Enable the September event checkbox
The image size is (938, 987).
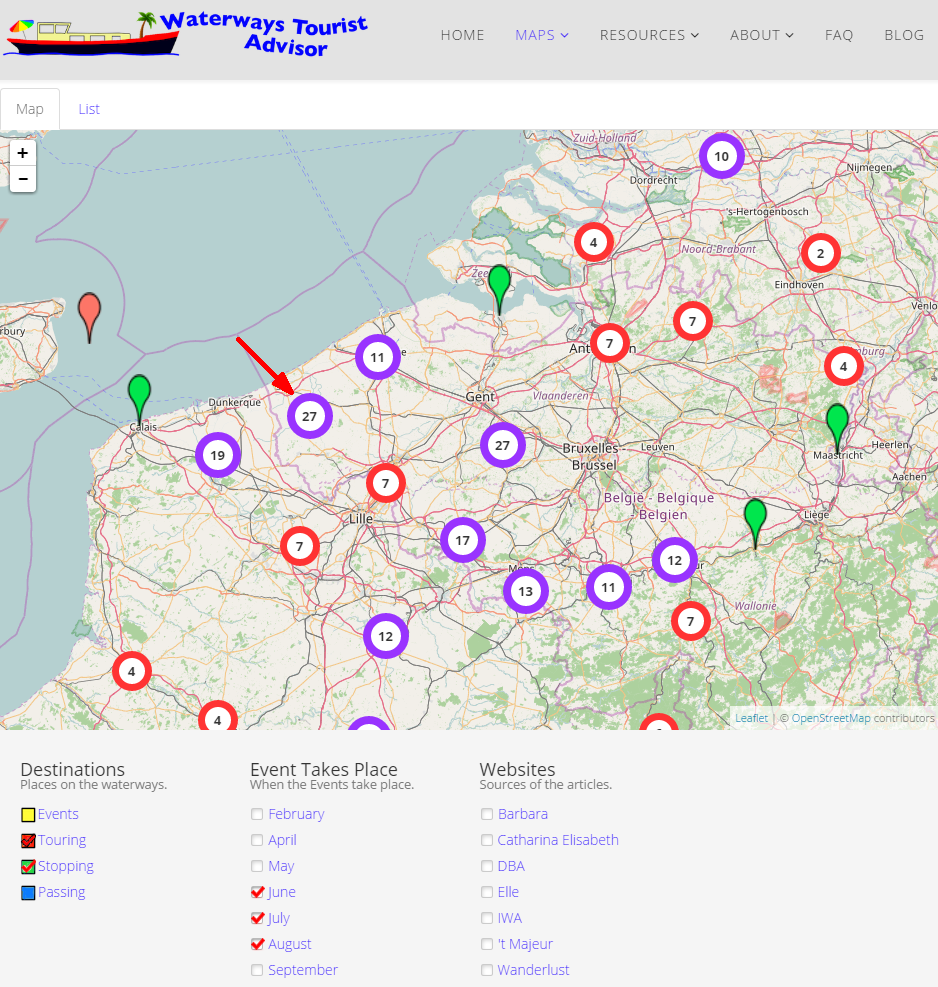click(x=258, y=970)
